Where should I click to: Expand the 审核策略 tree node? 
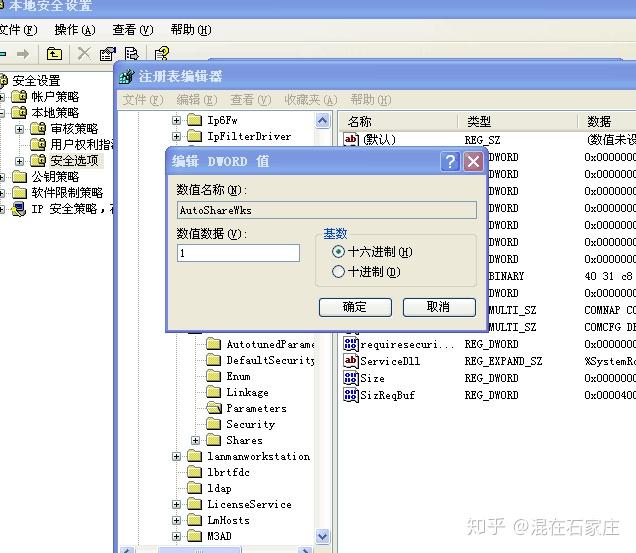(19, 129)
